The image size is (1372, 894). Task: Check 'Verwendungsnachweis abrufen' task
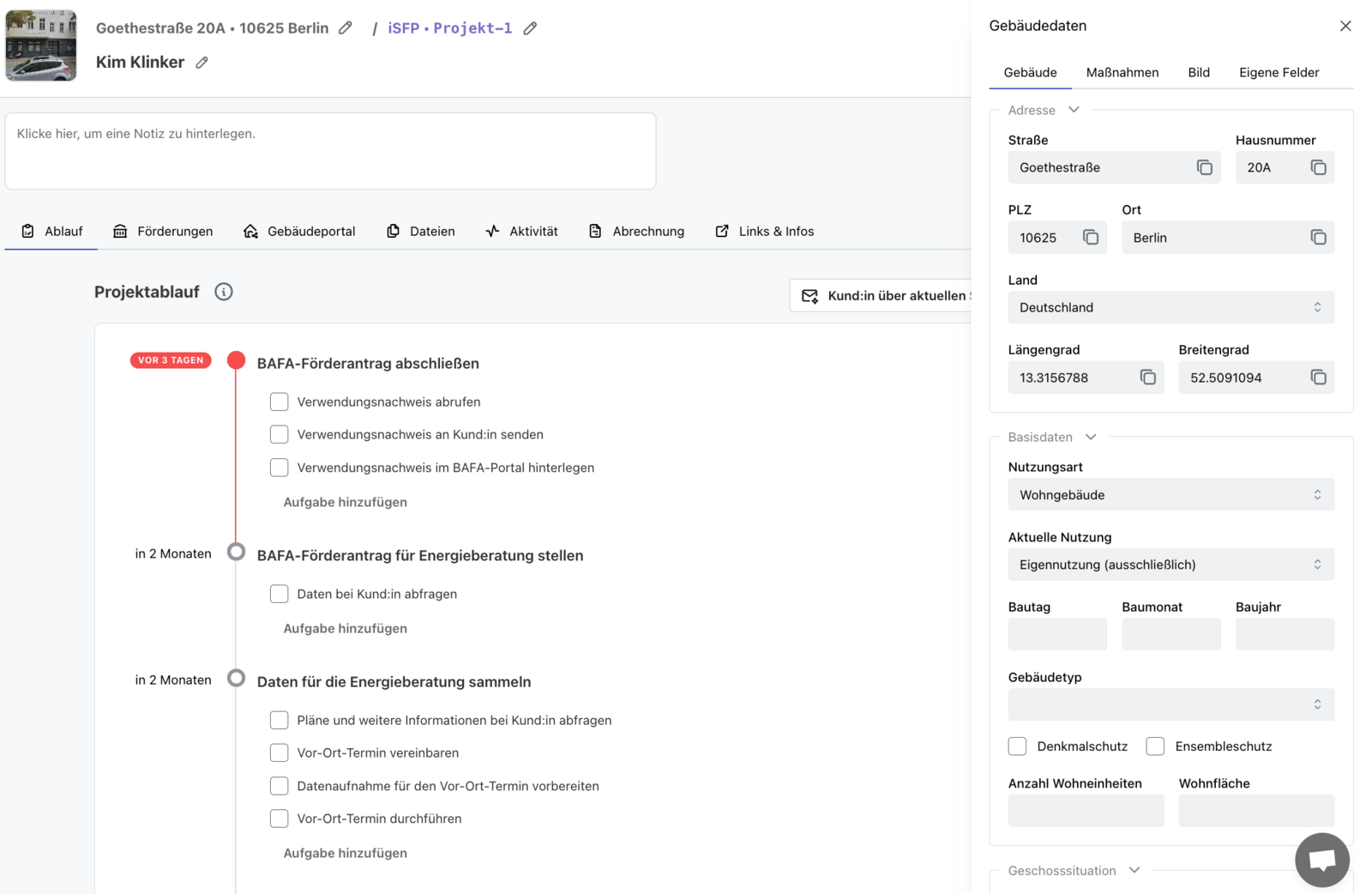pos(279,402)
